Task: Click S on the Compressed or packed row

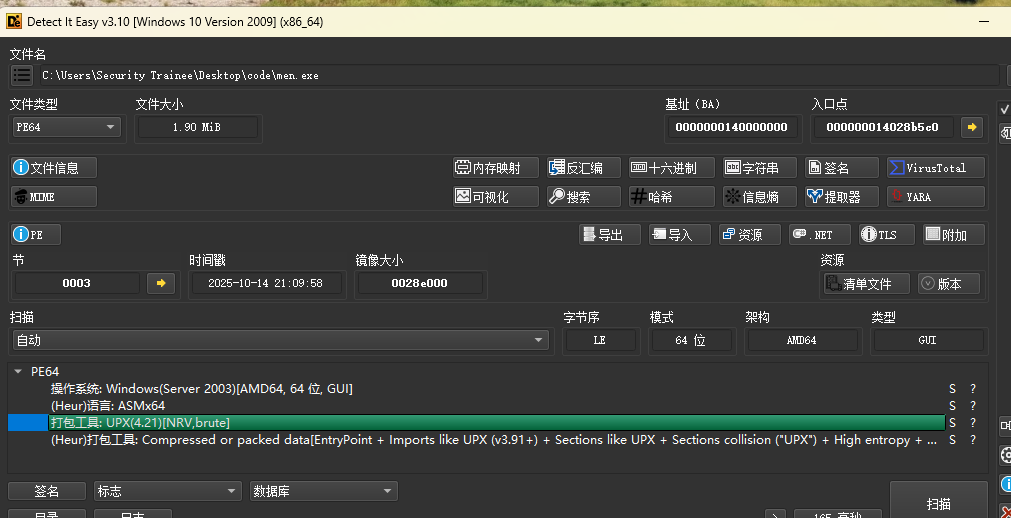Action: pyautogui.click(x=952, y=440)
